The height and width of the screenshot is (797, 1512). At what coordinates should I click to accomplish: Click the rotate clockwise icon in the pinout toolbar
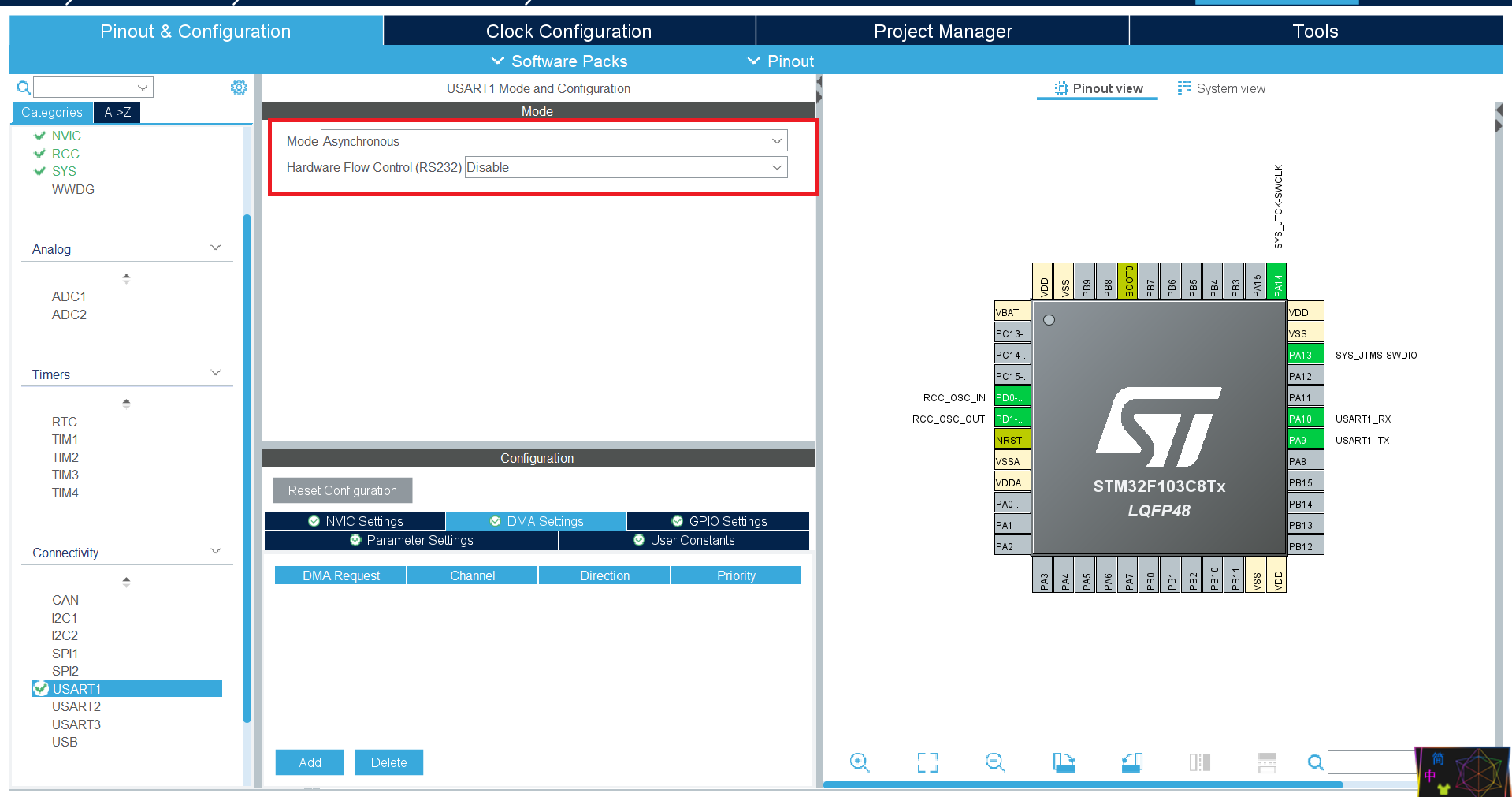(1064, 762)
